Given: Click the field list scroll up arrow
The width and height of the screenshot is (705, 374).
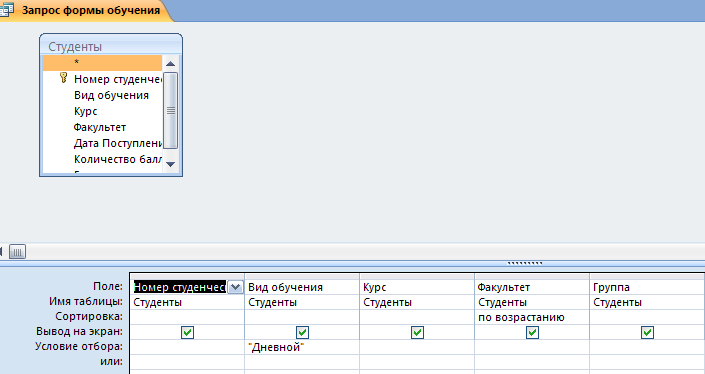Looking at the screenshot, I should [170, 63].
